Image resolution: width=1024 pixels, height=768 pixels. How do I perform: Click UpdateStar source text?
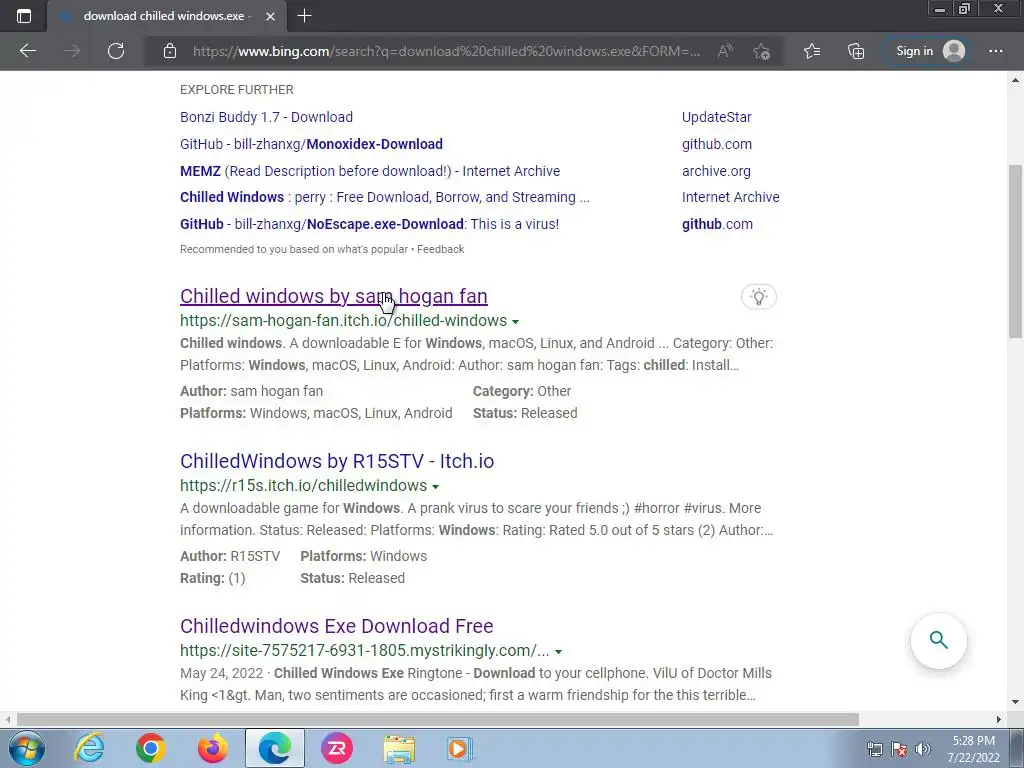click(716, 117)
